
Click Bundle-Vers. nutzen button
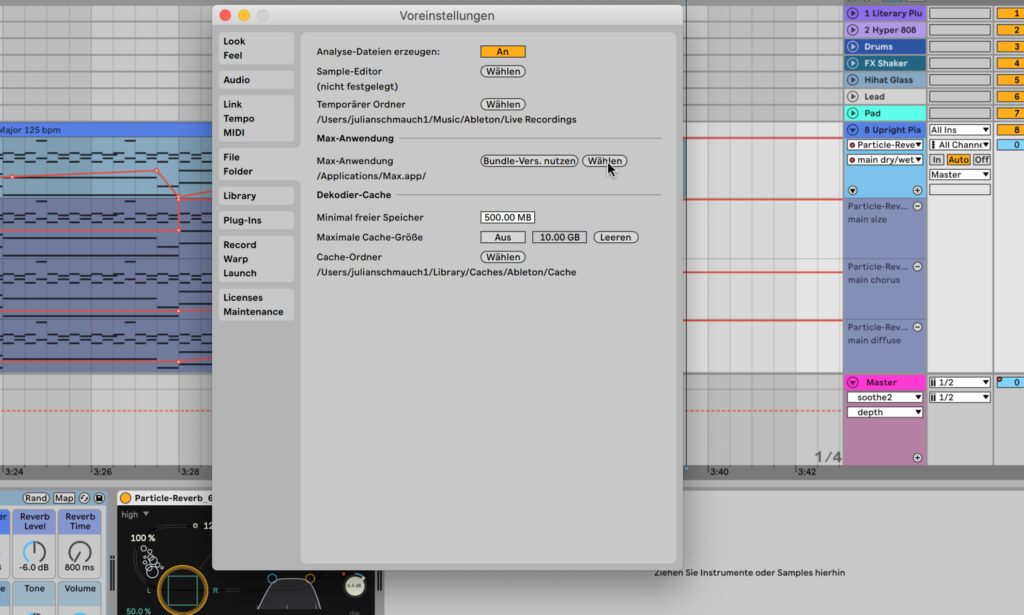pyautogui.click(x=529, y=161)
